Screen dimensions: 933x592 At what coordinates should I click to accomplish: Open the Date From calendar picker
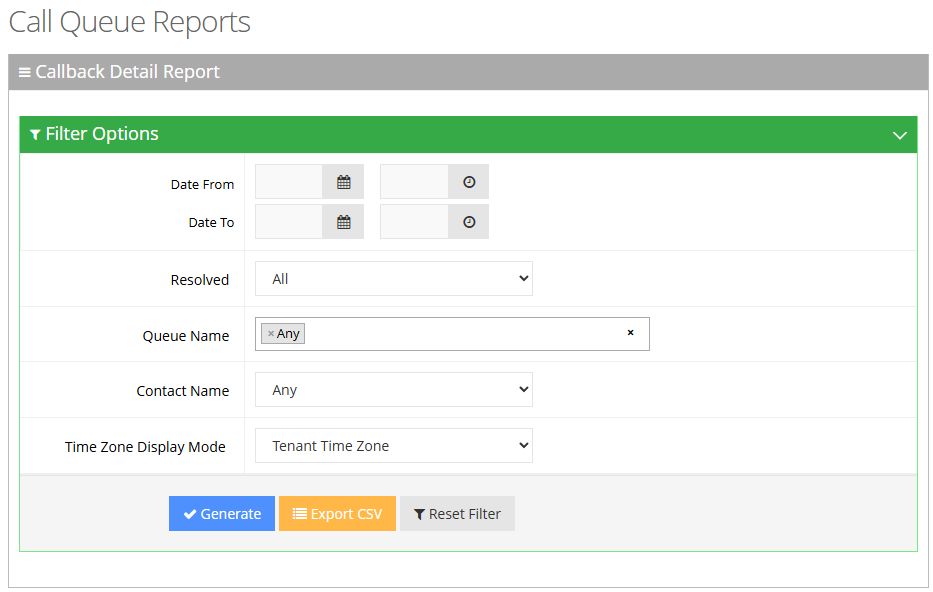click(343, 182)
